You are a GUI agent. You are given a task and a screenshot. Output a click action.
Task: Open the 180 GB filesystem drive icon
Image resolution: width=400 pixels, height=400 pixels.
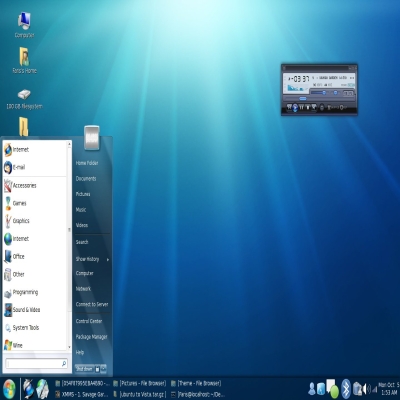click(24, 99)
